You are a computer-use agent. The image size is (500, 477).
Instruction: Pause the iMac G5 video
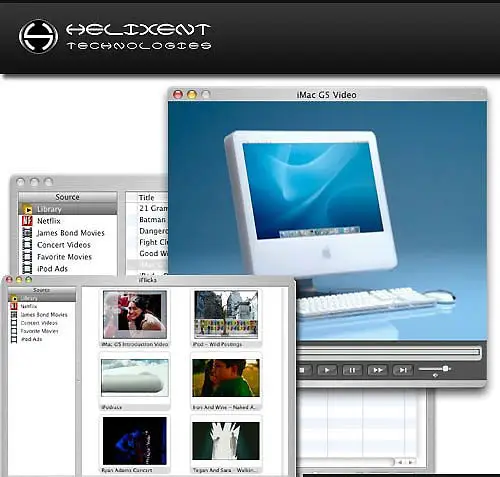352,370
